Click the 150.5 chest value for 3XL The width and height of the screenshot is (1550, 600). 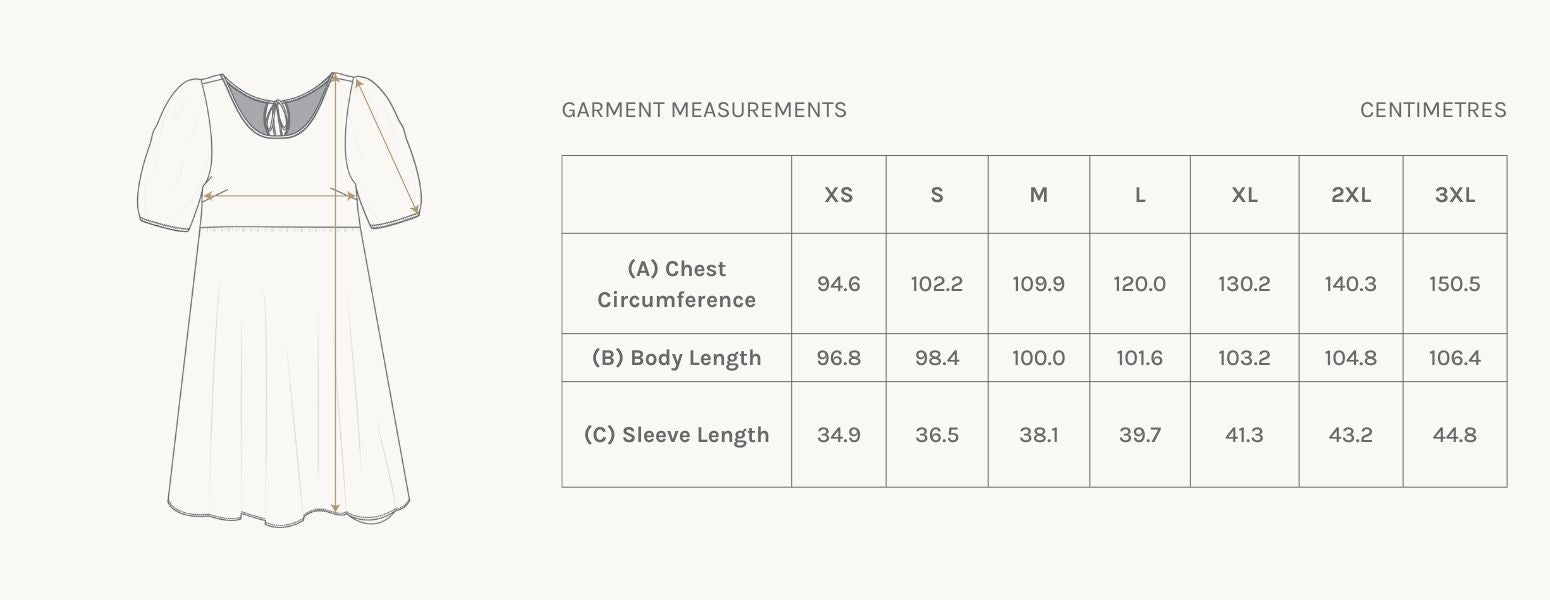[x=1454, y=284]
